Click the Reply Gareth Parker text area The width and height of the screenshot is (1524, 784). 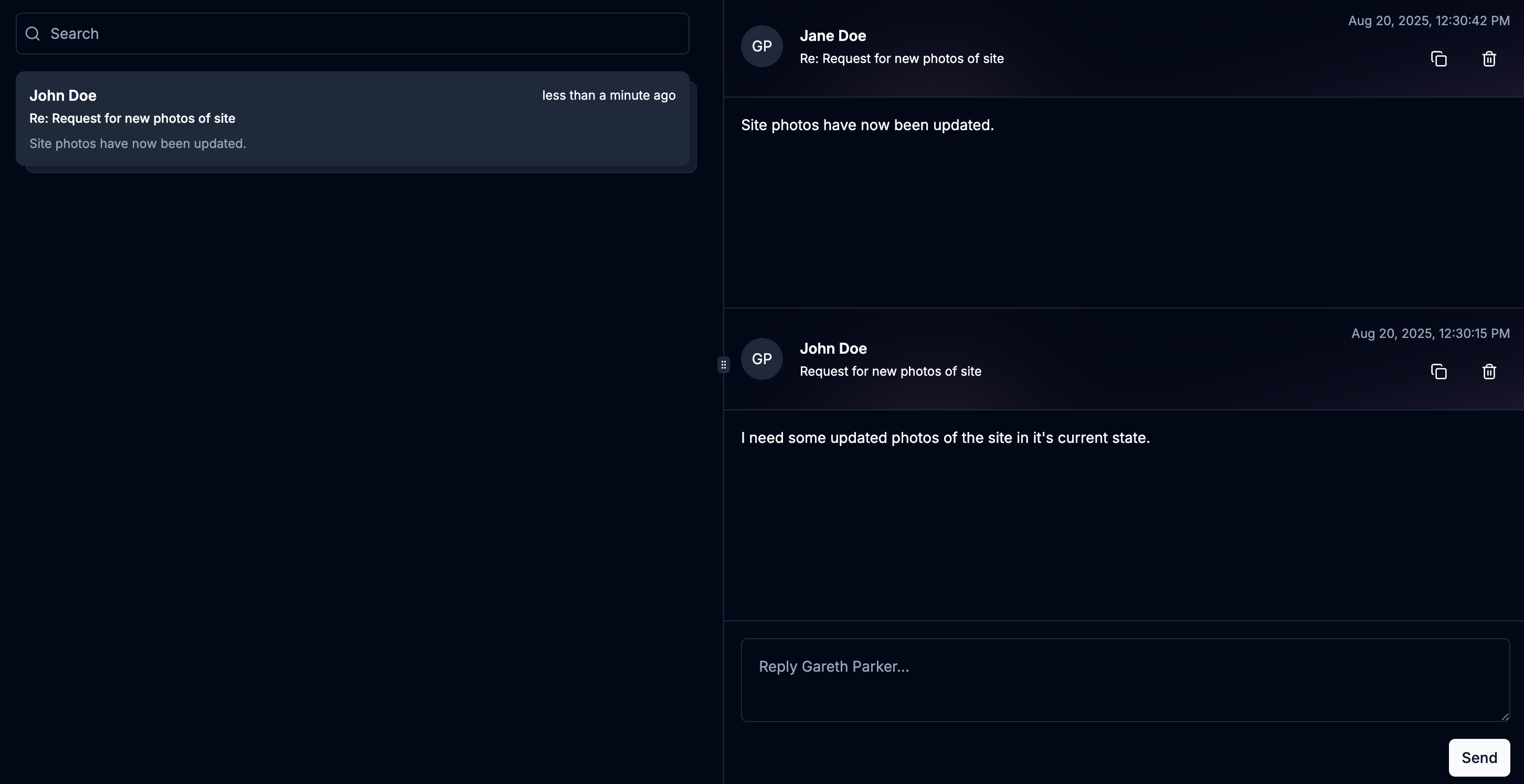(x=1125, y=680)
